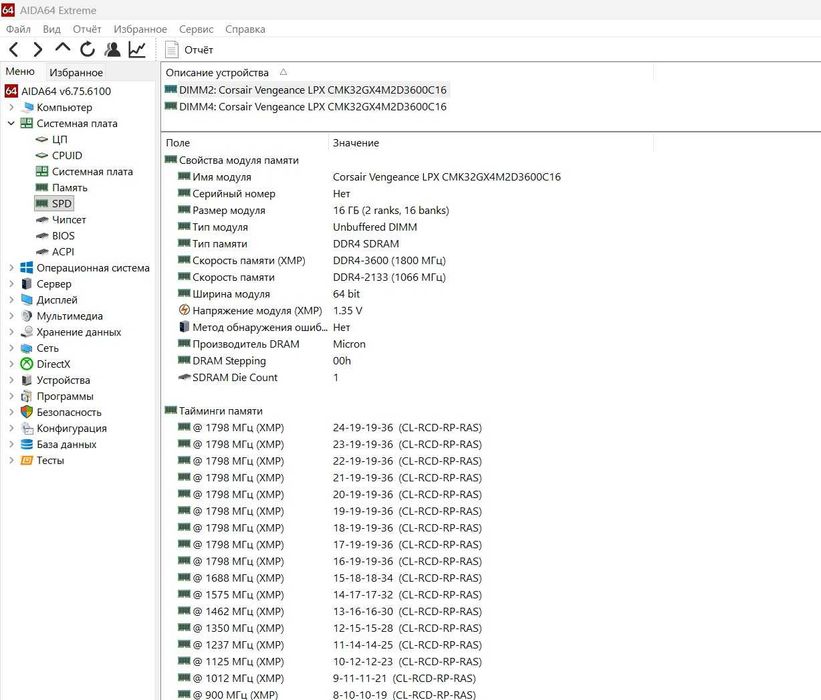This screenshot has width=821, height=700.
Task: Expand the DirectX node
Action: (12, 364)
